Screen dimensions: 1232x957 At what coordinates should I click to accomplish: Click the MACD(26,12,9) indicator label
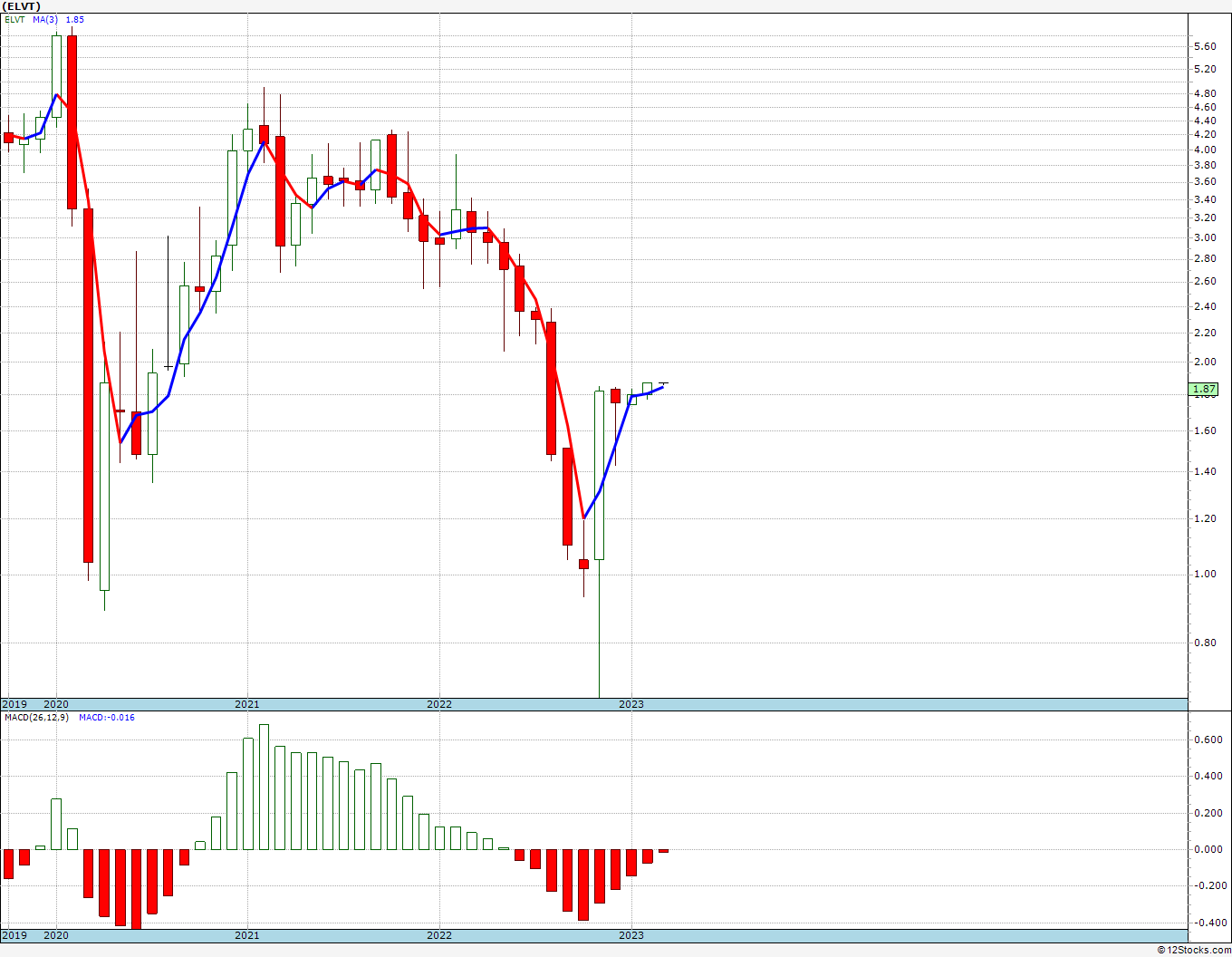coord(38,717)
